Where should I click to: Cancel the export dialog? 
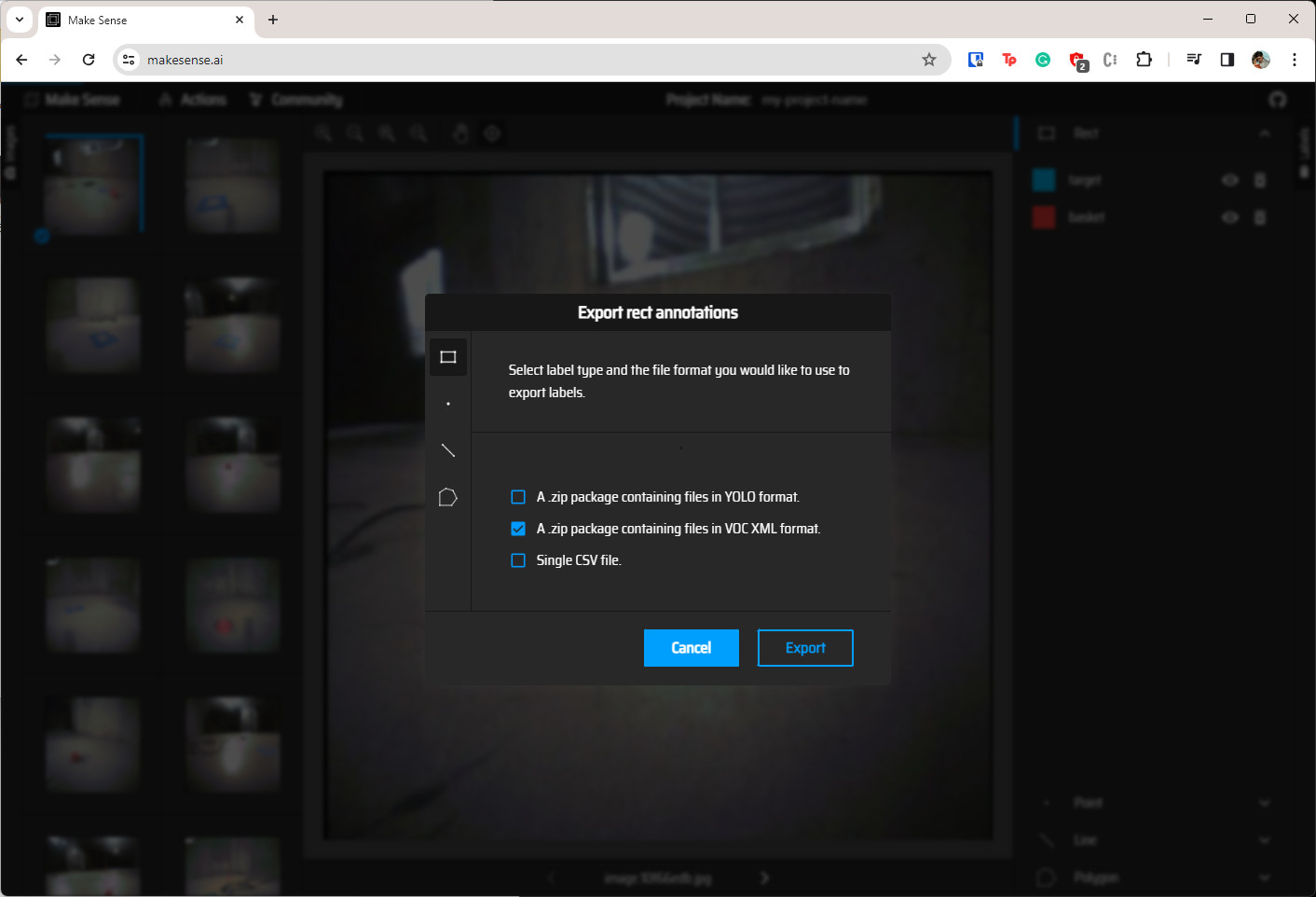691,648
